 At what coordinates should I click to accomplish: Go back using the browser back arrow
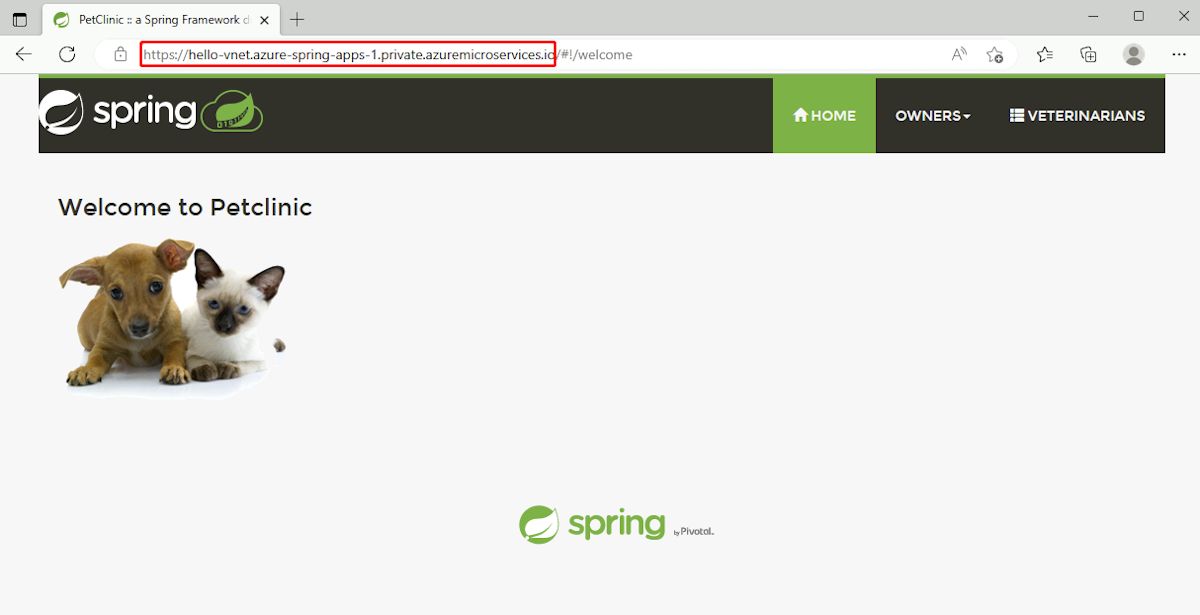(x=24, y=54)
